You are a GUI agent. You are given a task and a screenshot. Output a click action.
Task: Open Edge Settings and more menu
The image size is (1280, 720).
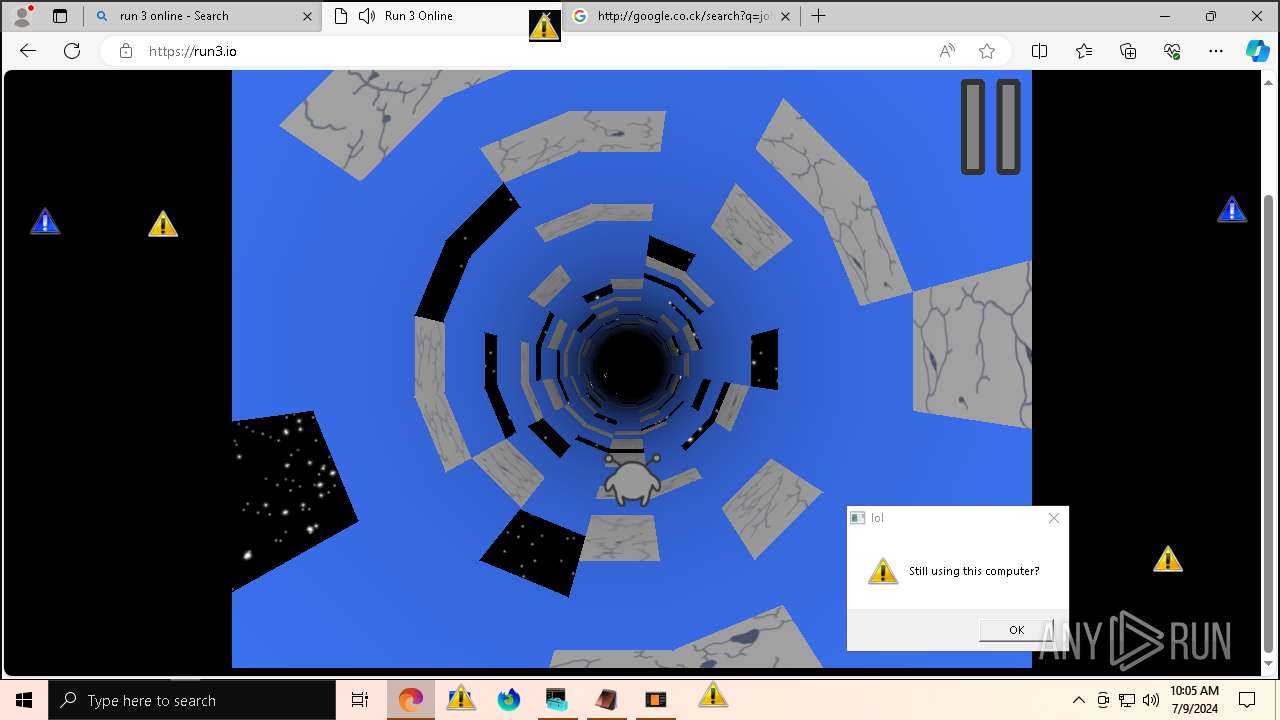[x=1216, y=51]
